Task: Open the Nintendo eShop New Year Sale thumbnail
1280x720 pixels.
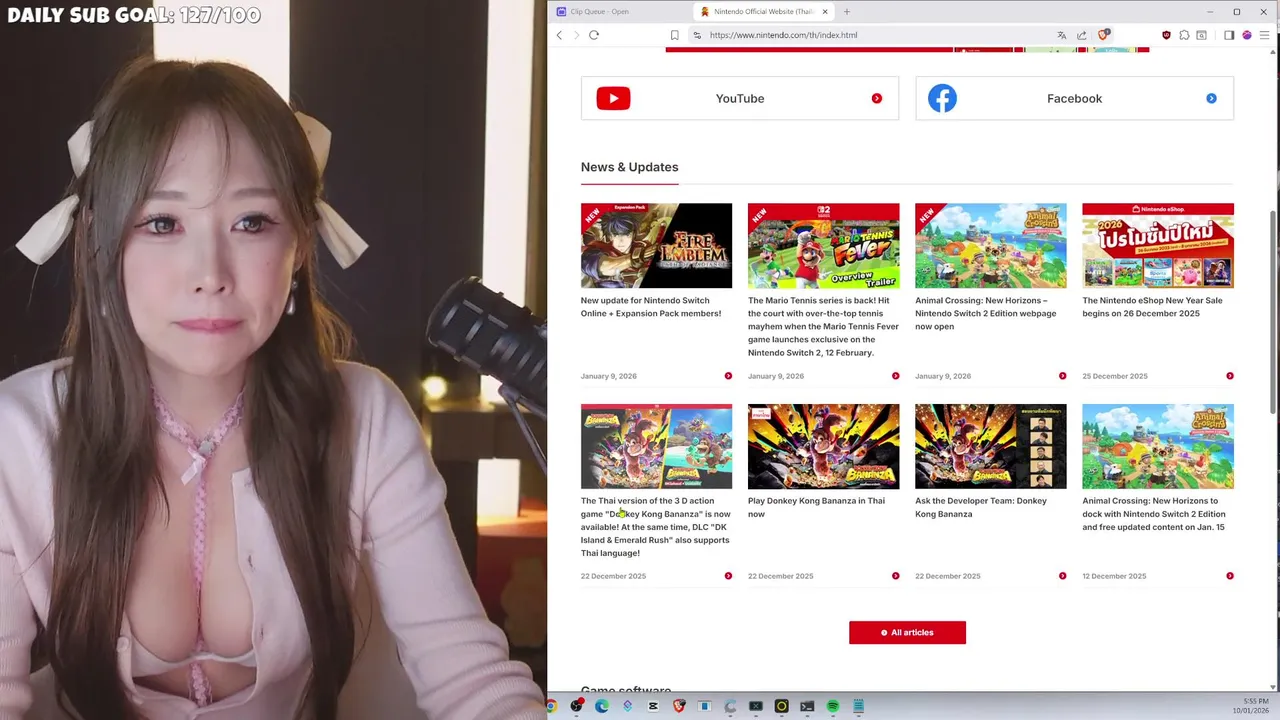Action: pyautogui.click(x=1158, y=246)
